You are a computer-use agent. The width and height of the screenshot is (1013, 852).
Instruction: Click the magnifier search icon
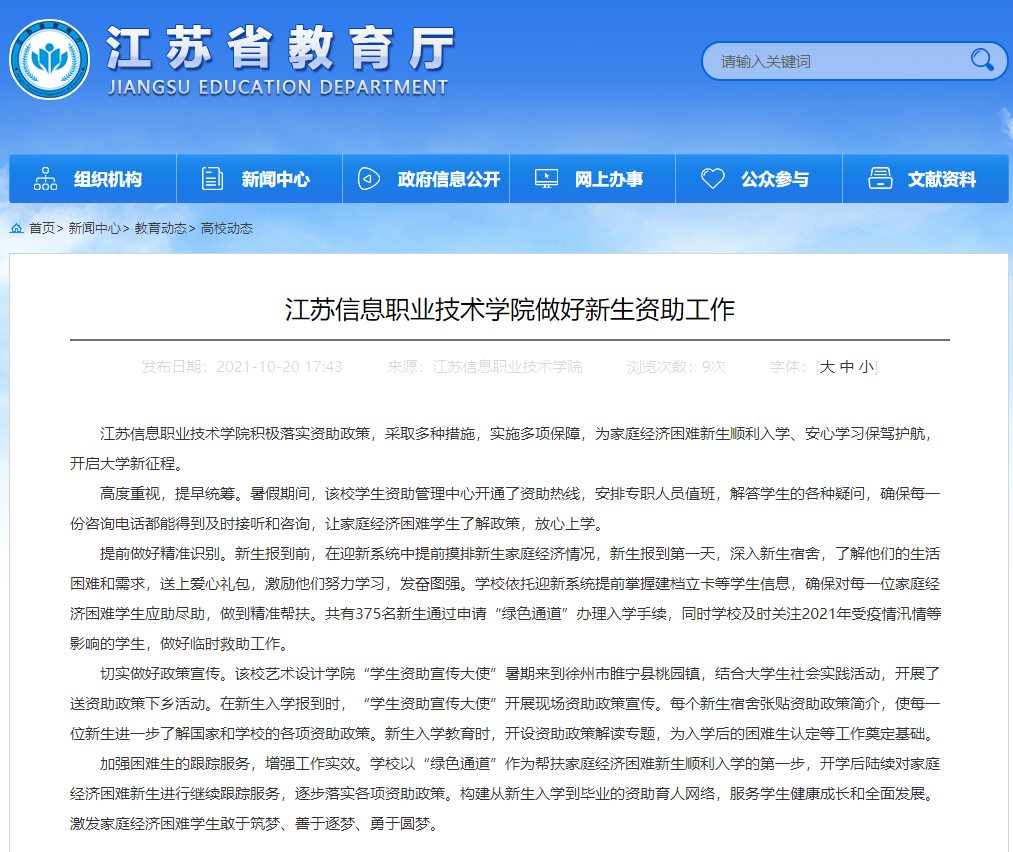coord(982,60)
